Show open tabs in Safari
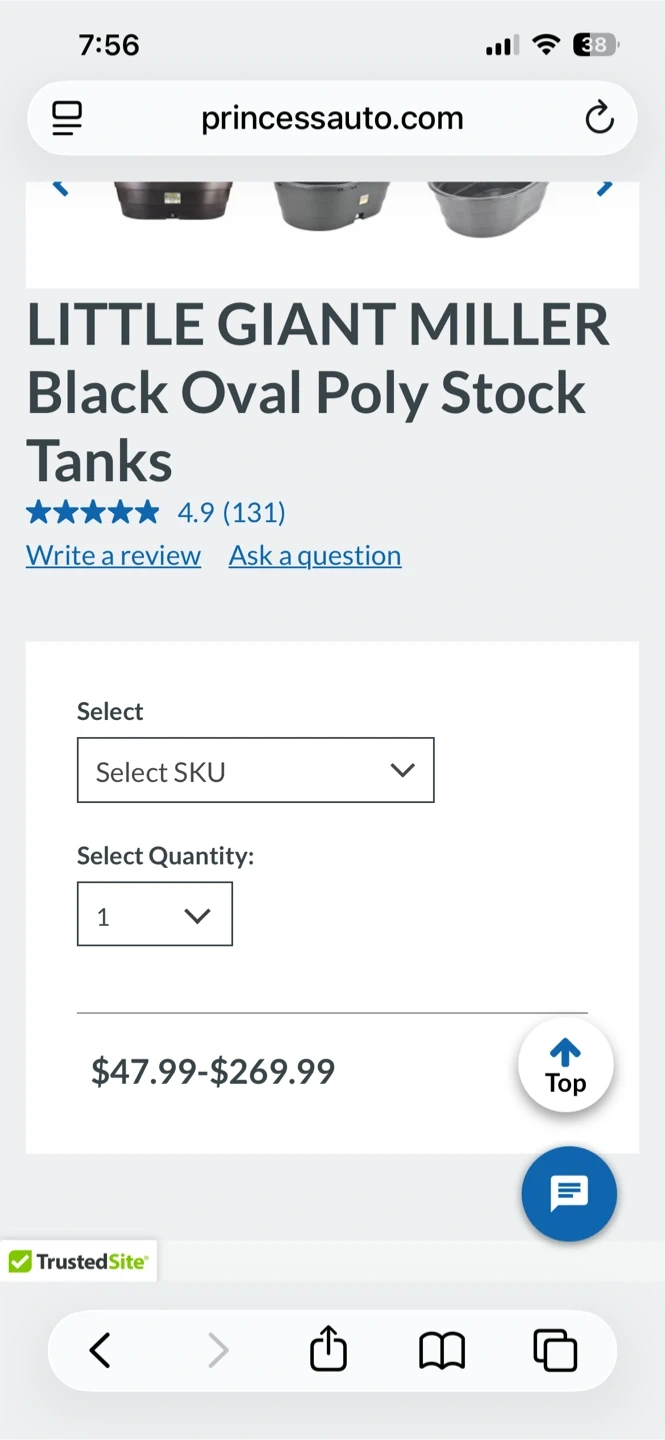665x1440 pixels. click(555, 1350)
